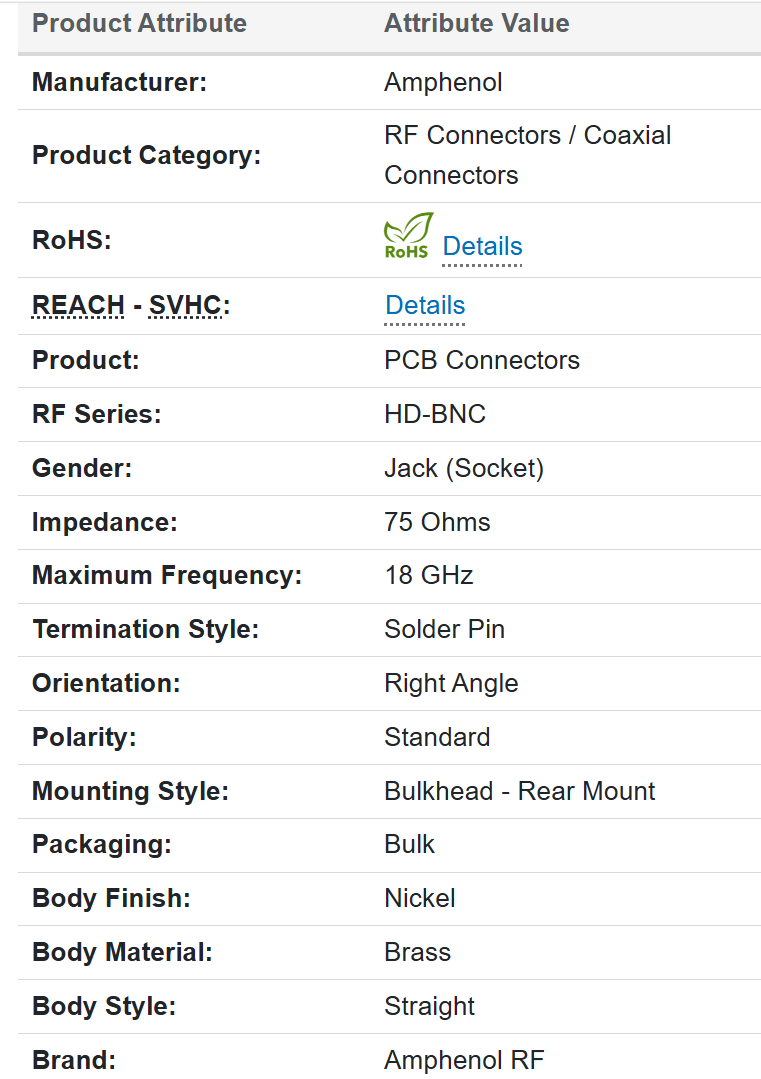The height and width of the screenshot is (1079, 761).
Task: Open the REACH - SVHC Details link
Action: coord(425,305)
